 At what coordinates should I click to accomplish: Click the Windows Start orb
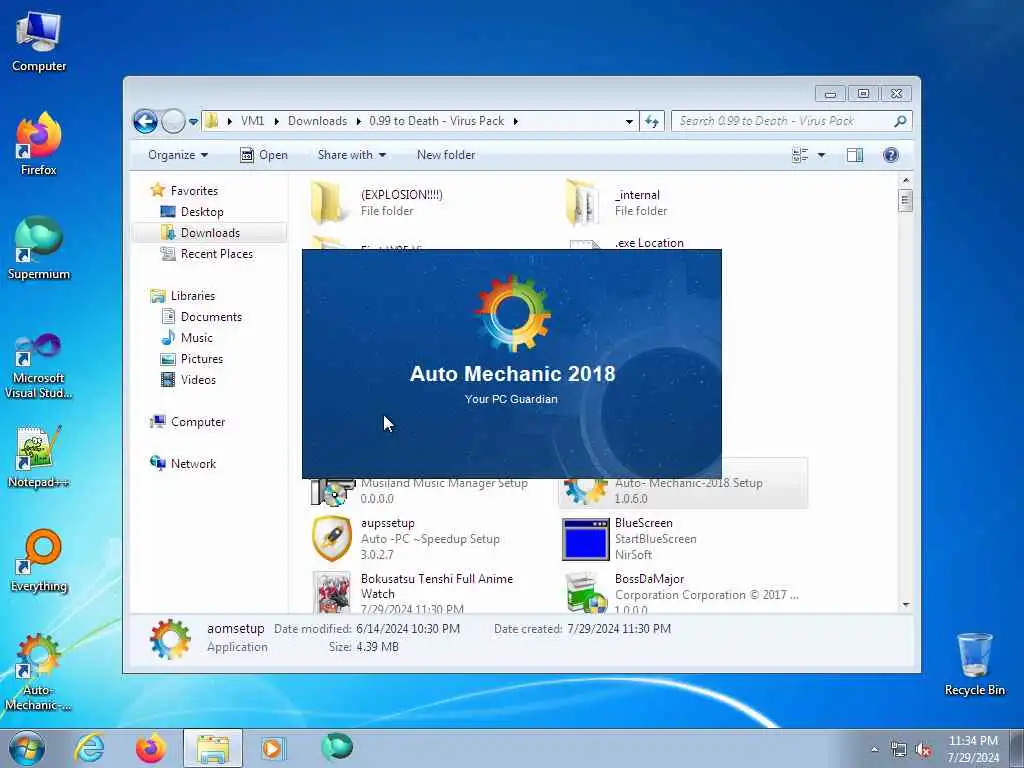point(27,748)
